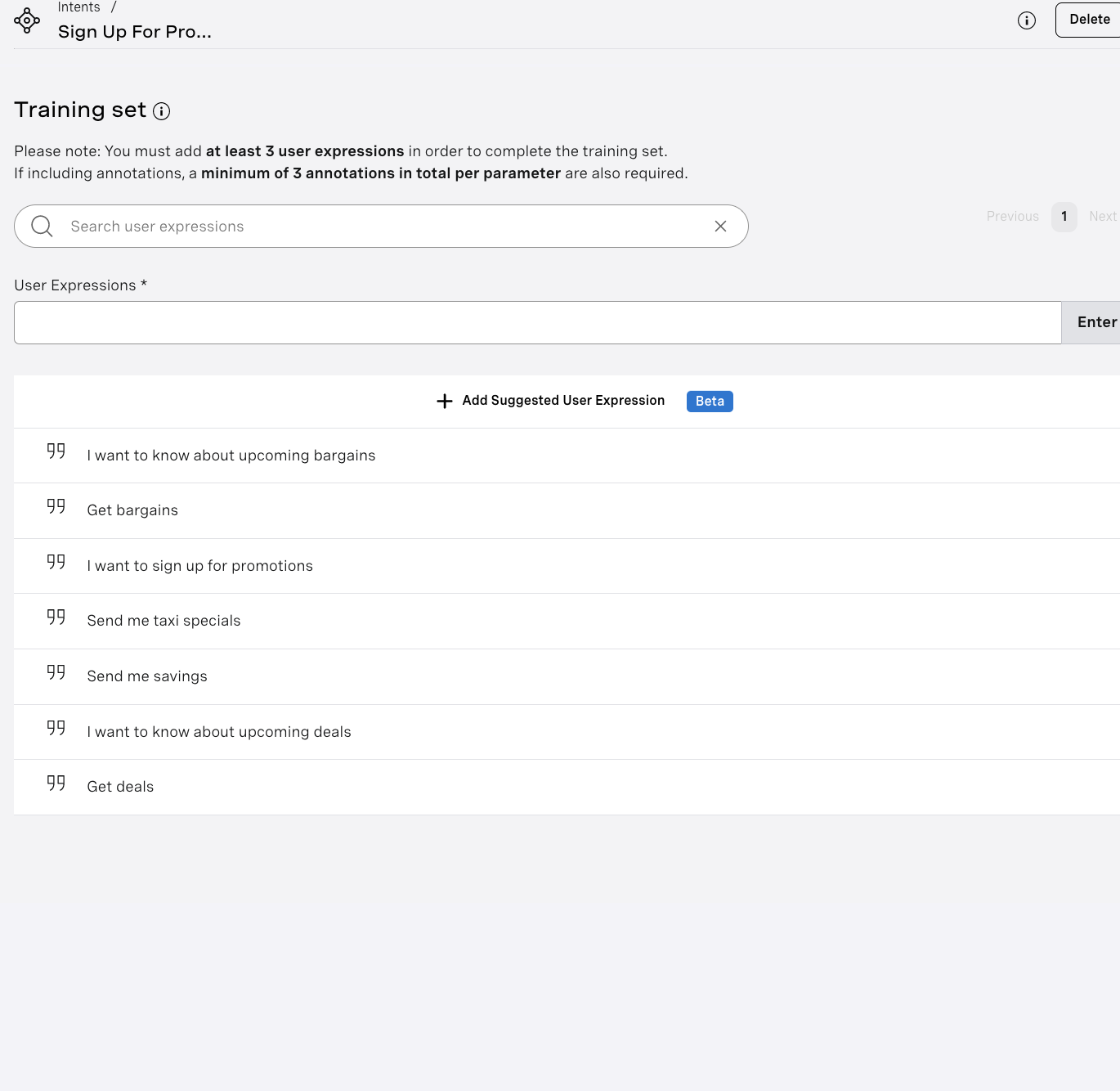Clear search with the X icon
The width and height of the screenshot is (1120, 1091).
(720, 227)
